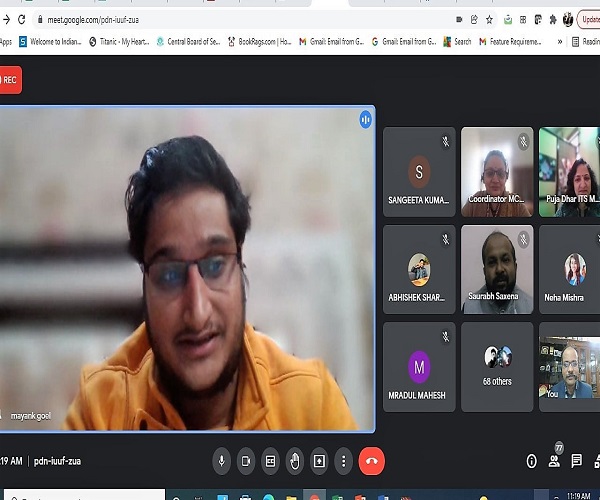Click the site lock icon in address bar

(x=40, y=20)
